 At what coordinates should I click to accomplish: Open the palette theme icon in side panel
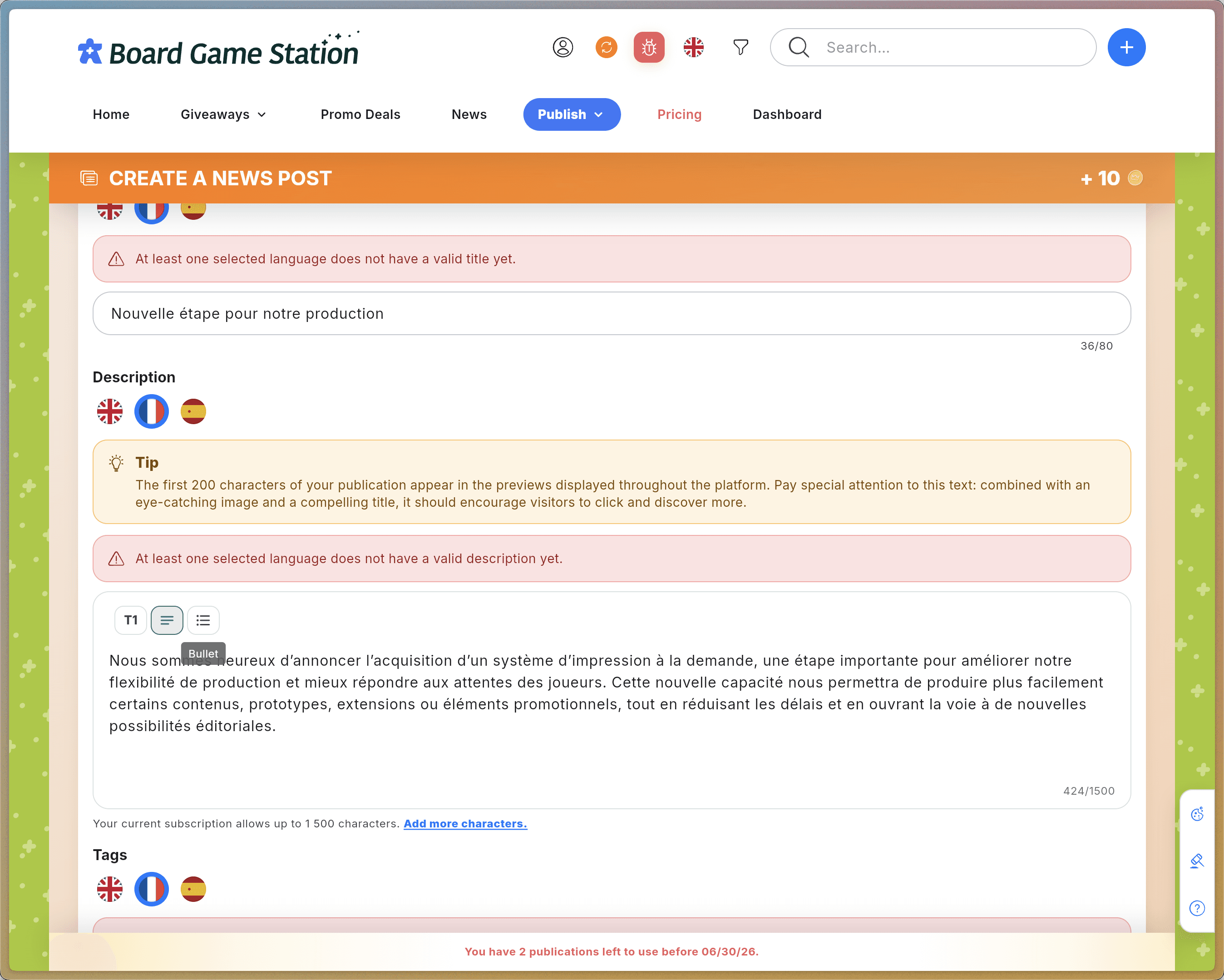(x=1197, y=814)
